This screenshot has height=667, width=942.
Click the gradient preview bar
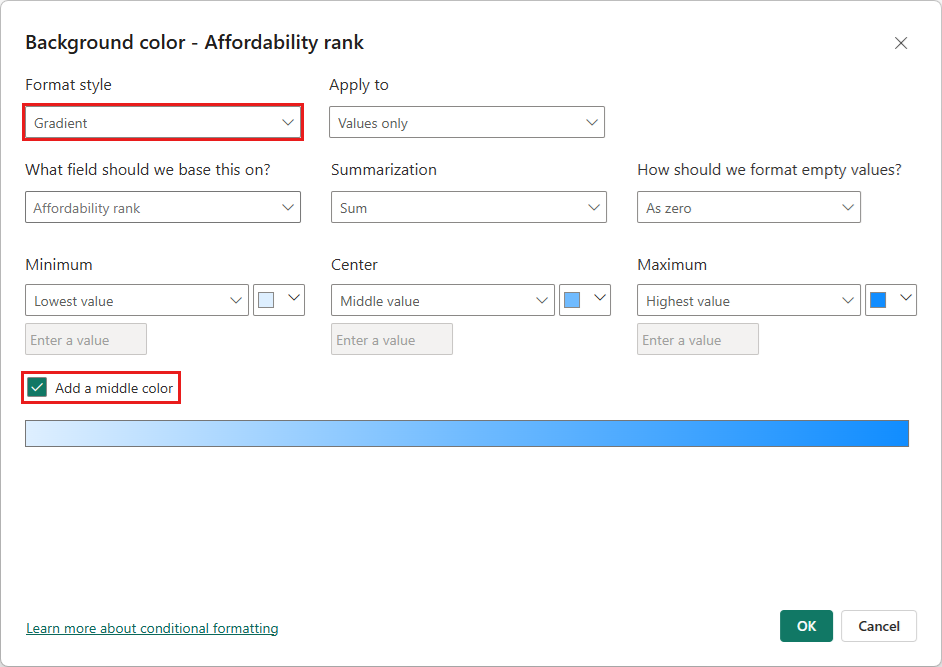pos(467,432)
